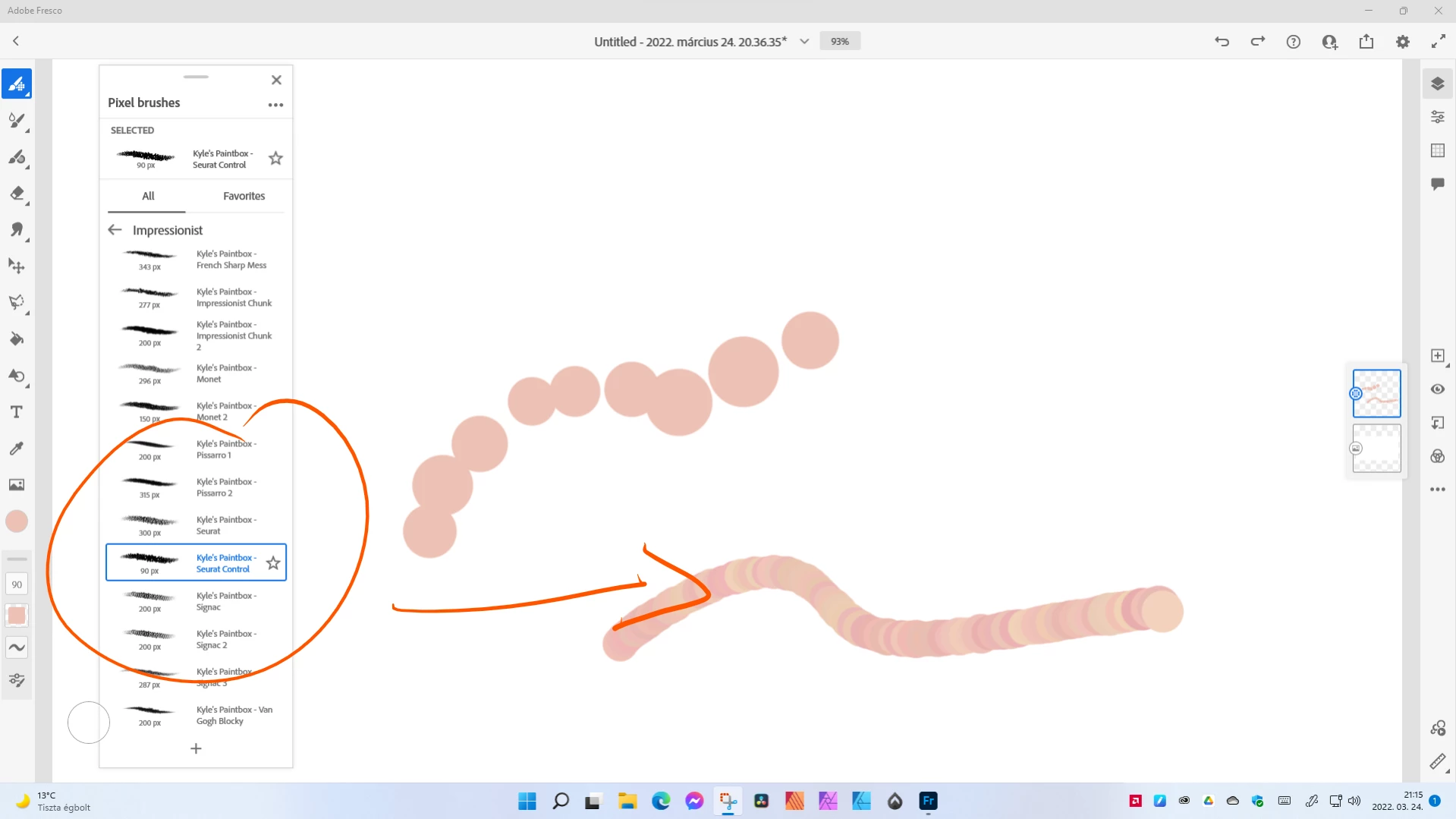Screen dimensions: 1456x819
Task: Redo the last action
Action: 1258,42
